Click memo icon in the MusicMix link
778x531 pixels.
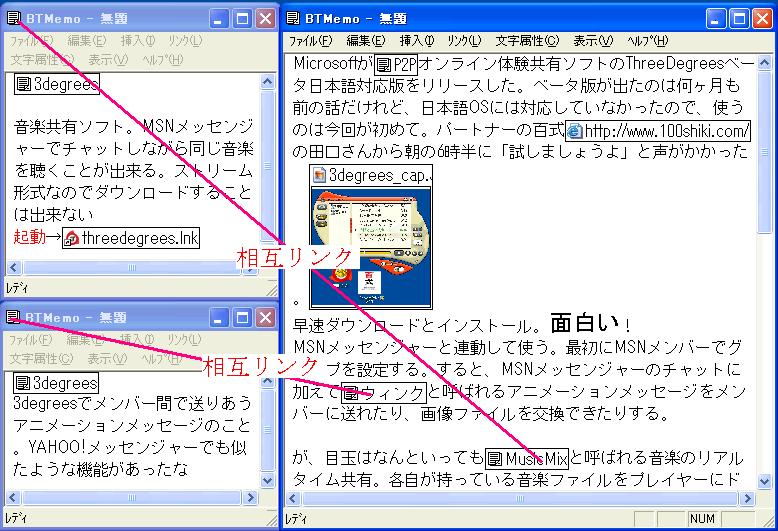[x=495, y=459]
